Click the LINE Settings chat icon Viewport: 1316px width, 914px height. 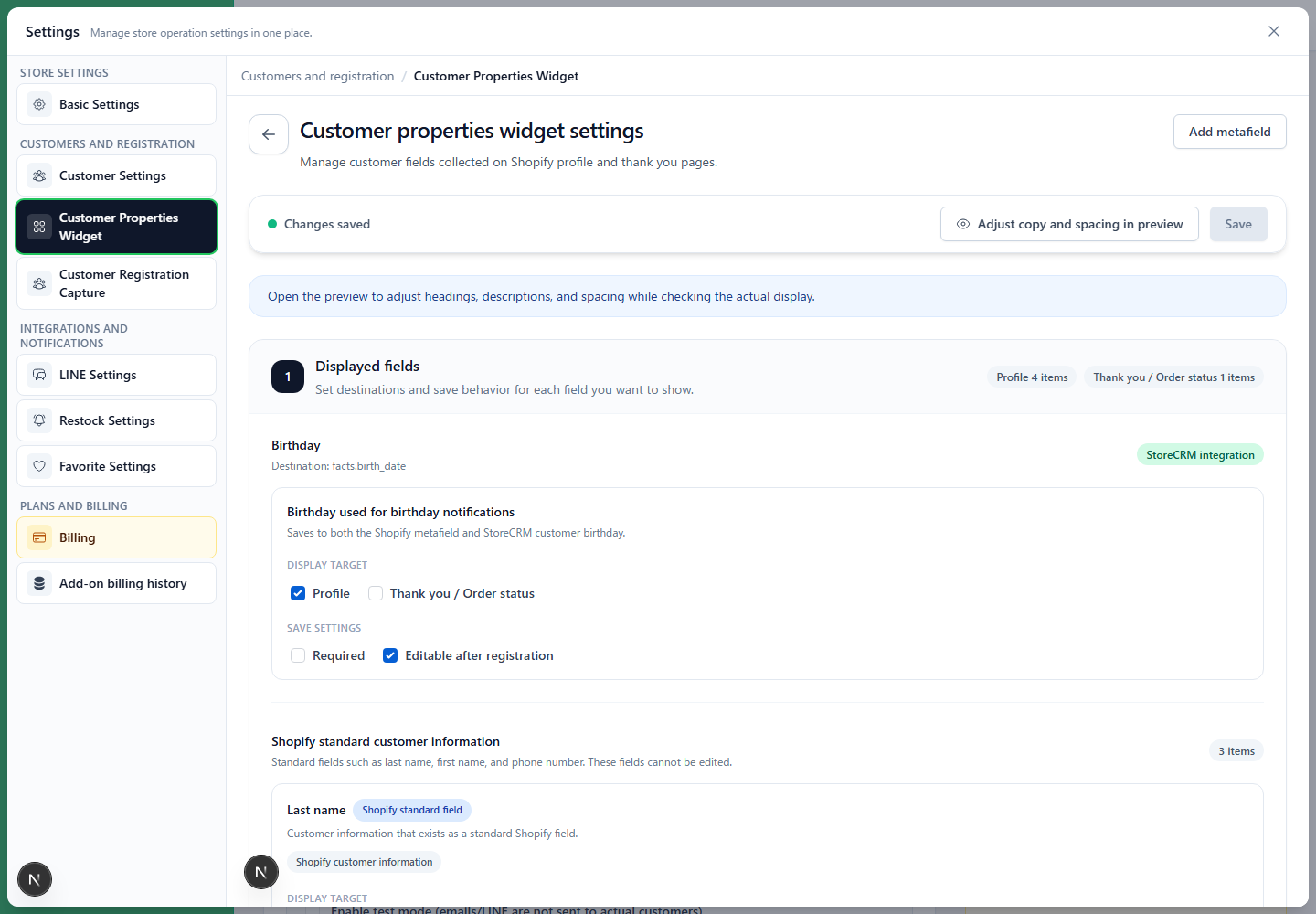[39, 375]
